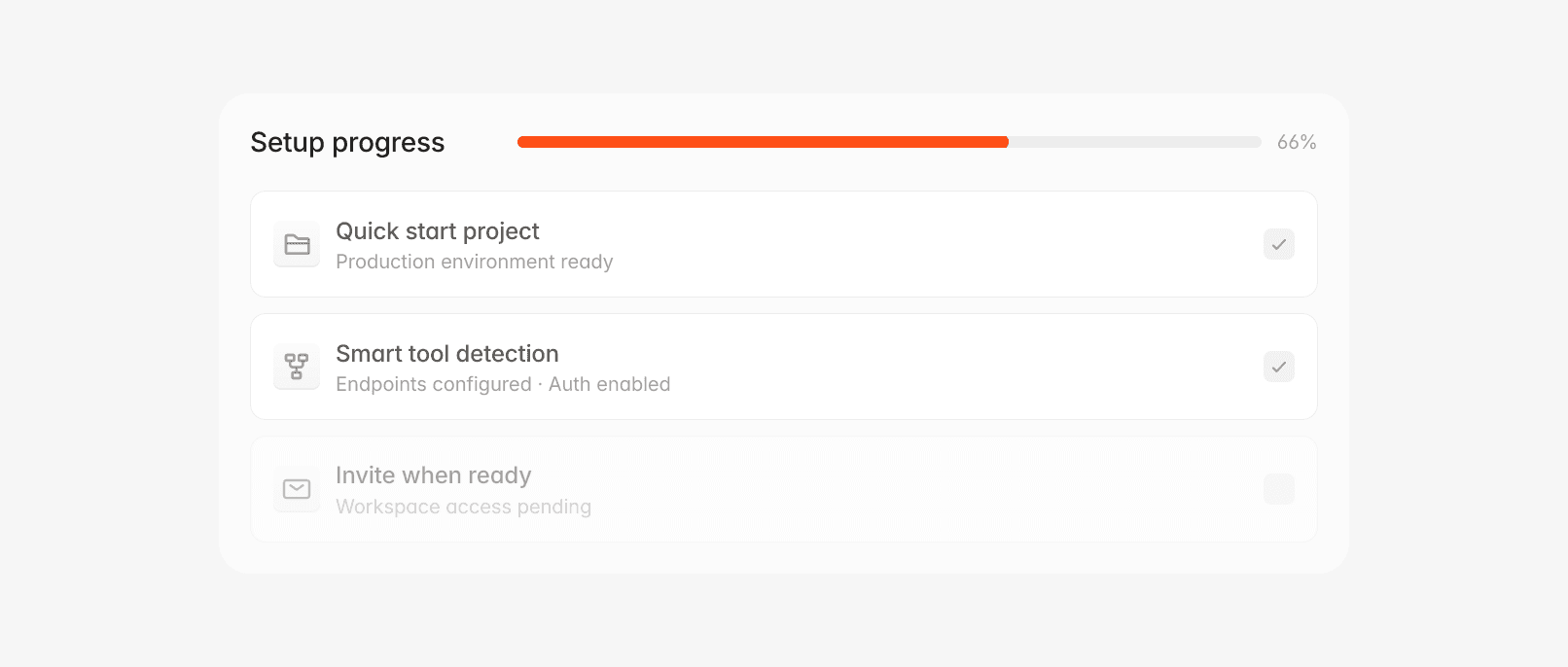Click the checkmark icon on Smart tool detection
This screenshot has width=1568, height=667.
pos(1278,367)
